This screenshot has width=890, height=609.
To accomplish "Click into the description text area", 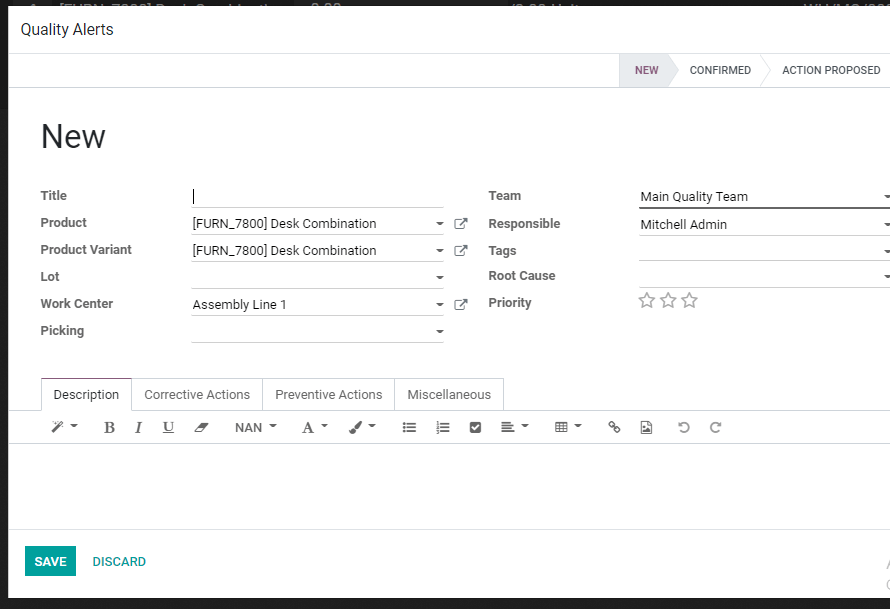I will (449, 486).
